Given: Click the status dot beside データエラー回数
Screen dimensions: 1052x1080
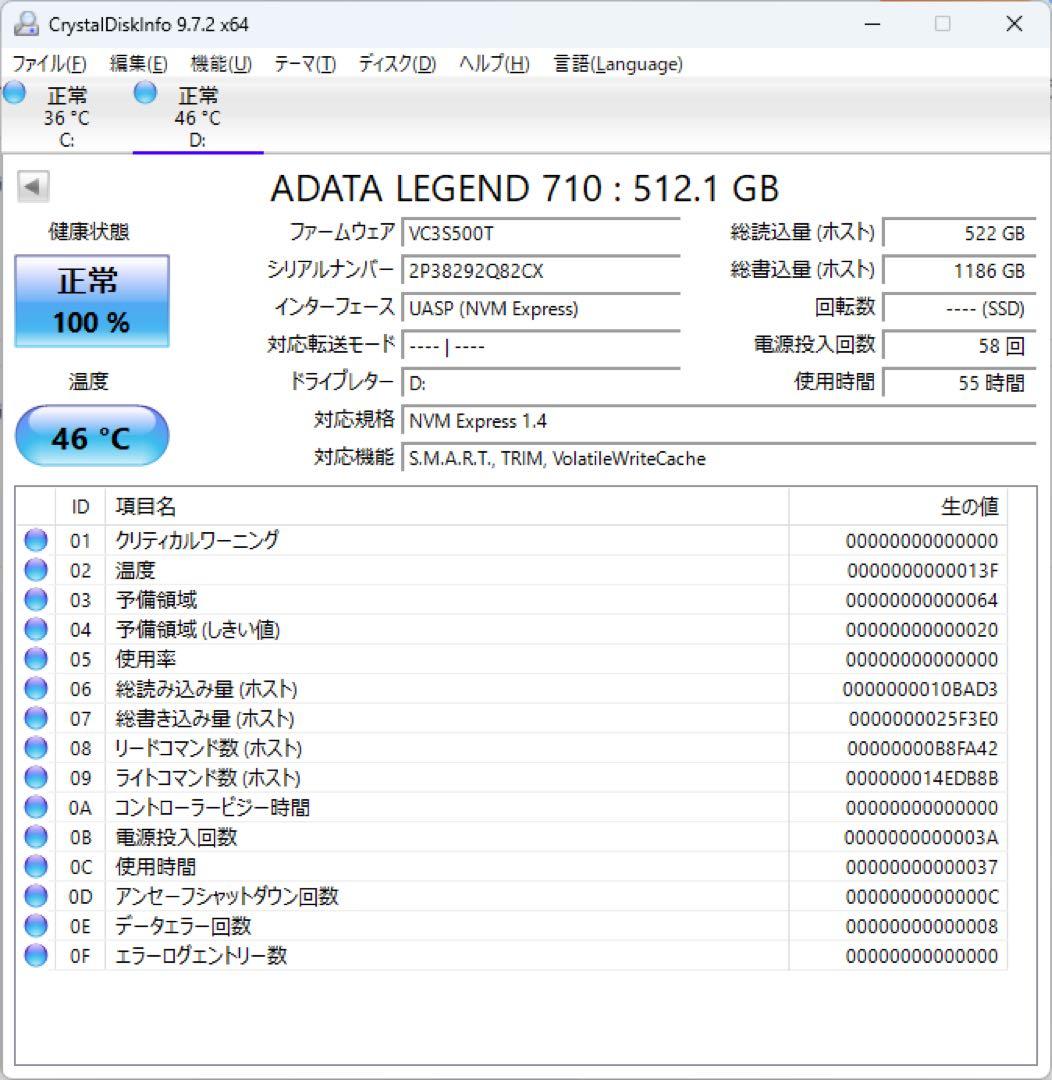Looking at the screenshot, I should (x=35, y=925).
